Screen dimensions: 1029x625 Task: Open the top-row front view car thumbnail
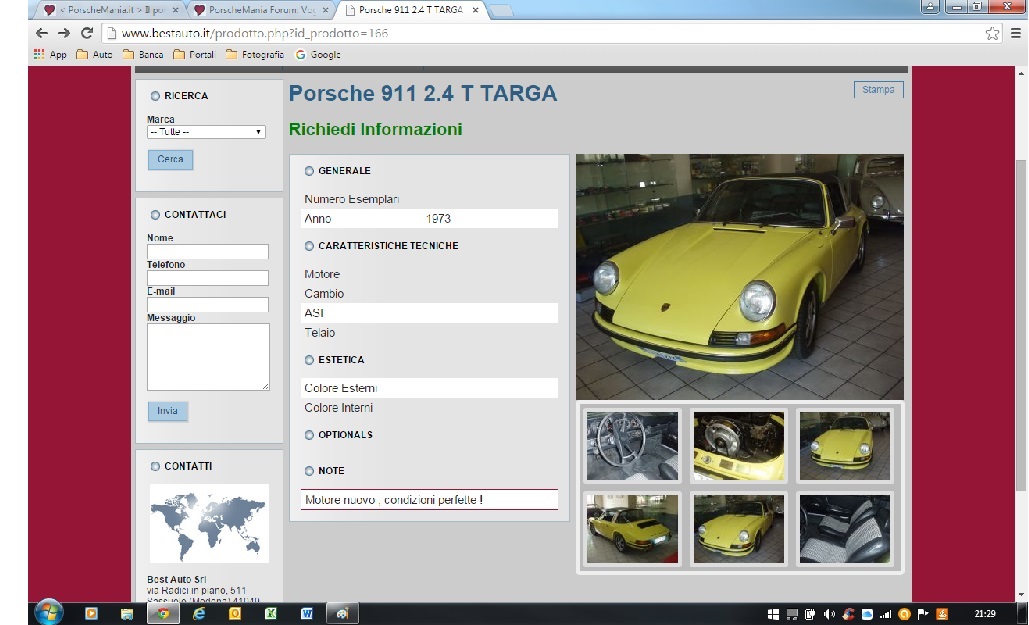pos(845,446)
